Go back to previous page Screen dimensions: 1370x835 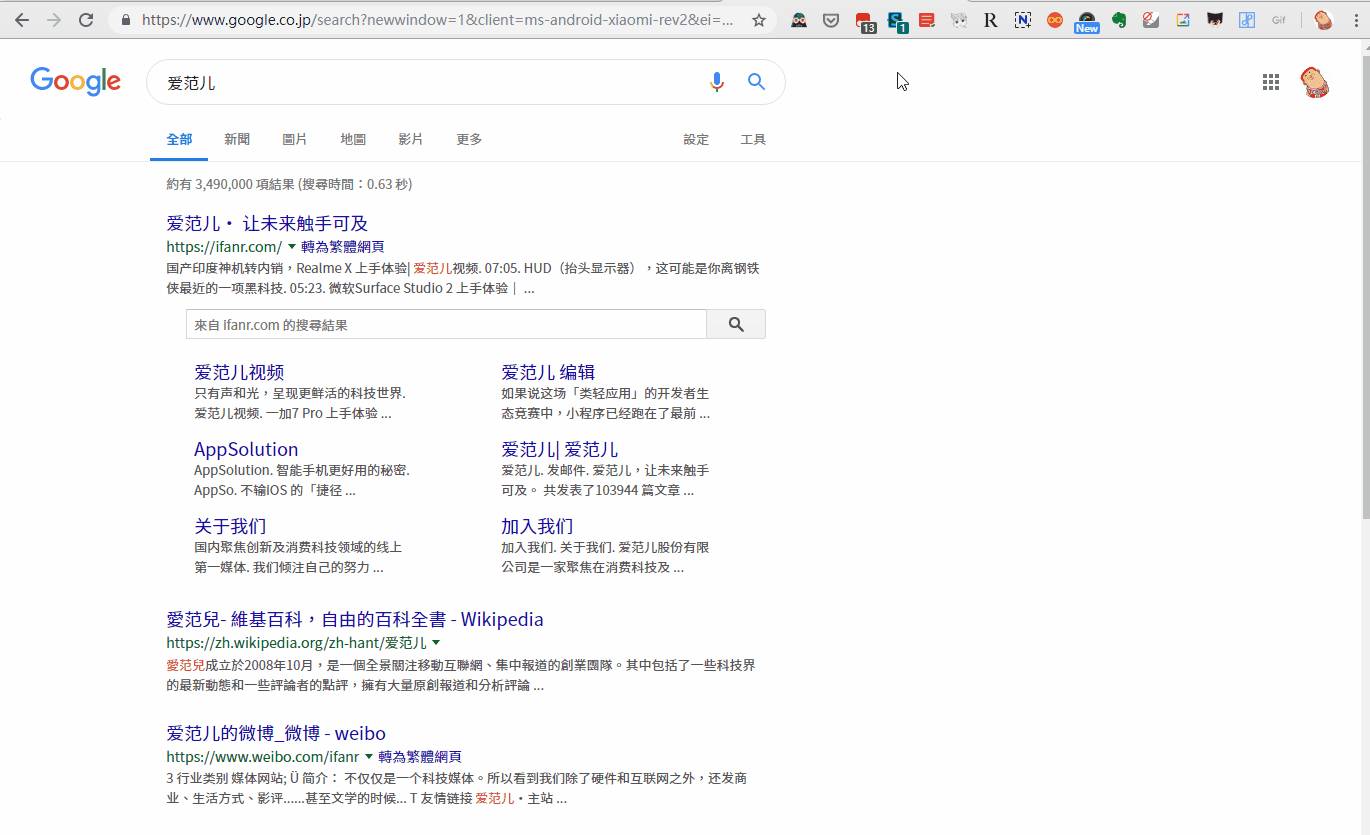[x=22, y=20]
